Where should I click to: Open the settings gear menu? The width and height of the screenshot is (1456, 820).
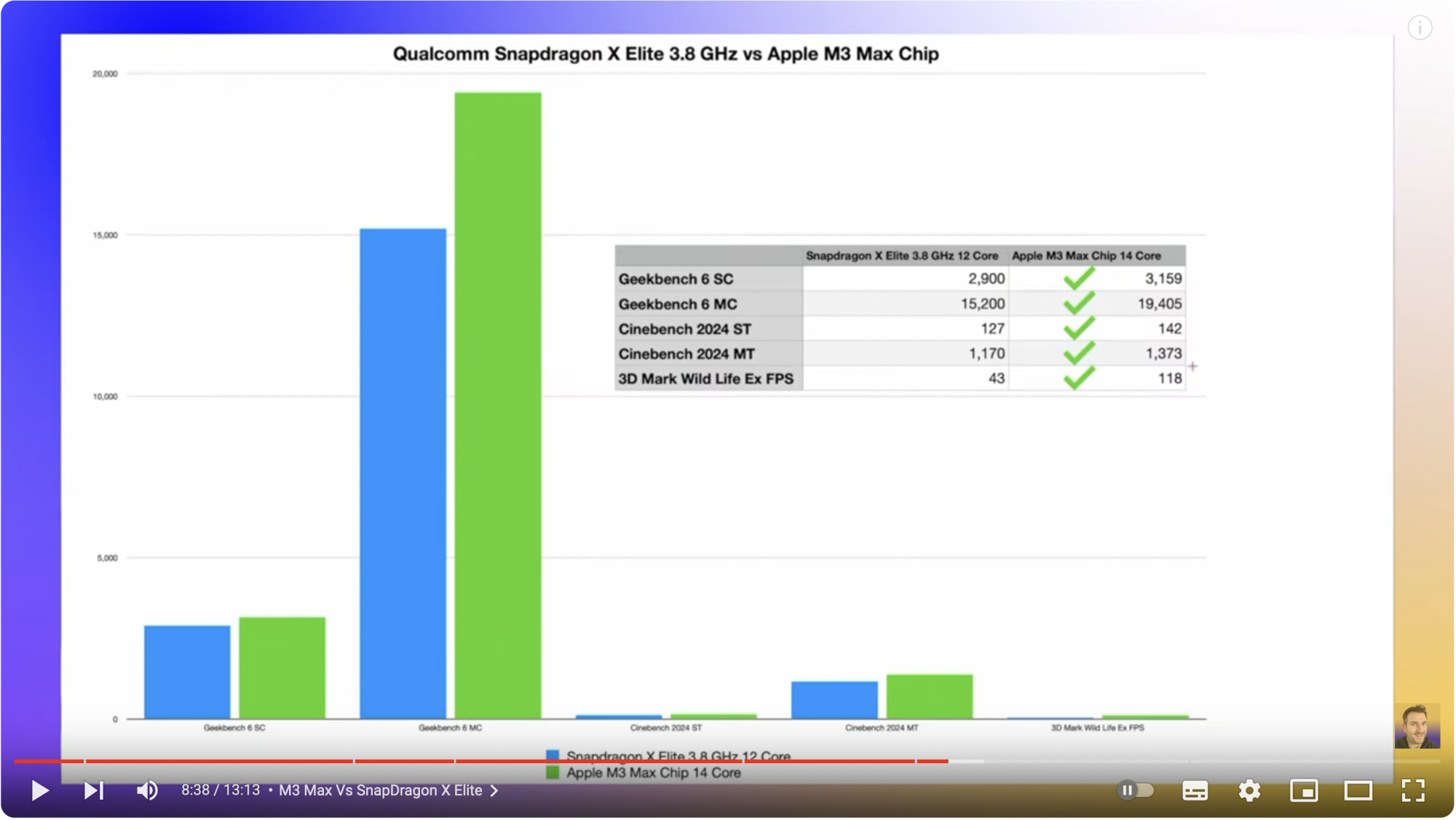1249,791
